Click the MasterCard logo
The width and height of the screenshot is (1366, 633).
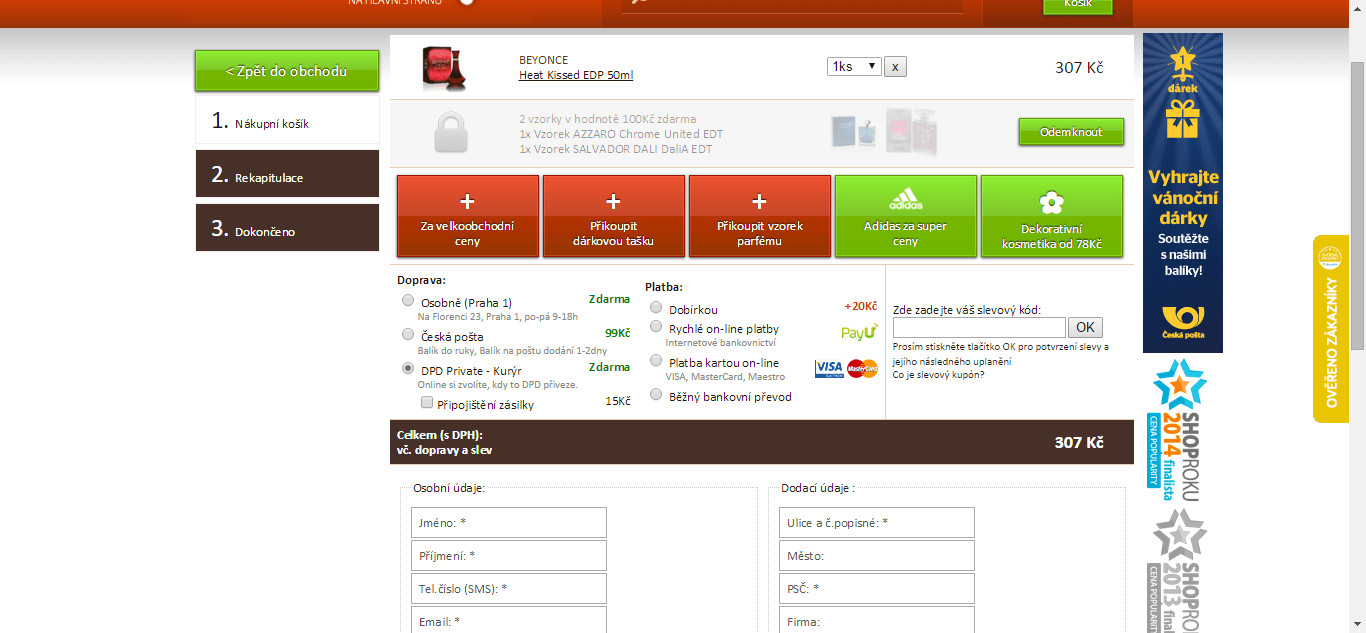(x=862, y=368)
